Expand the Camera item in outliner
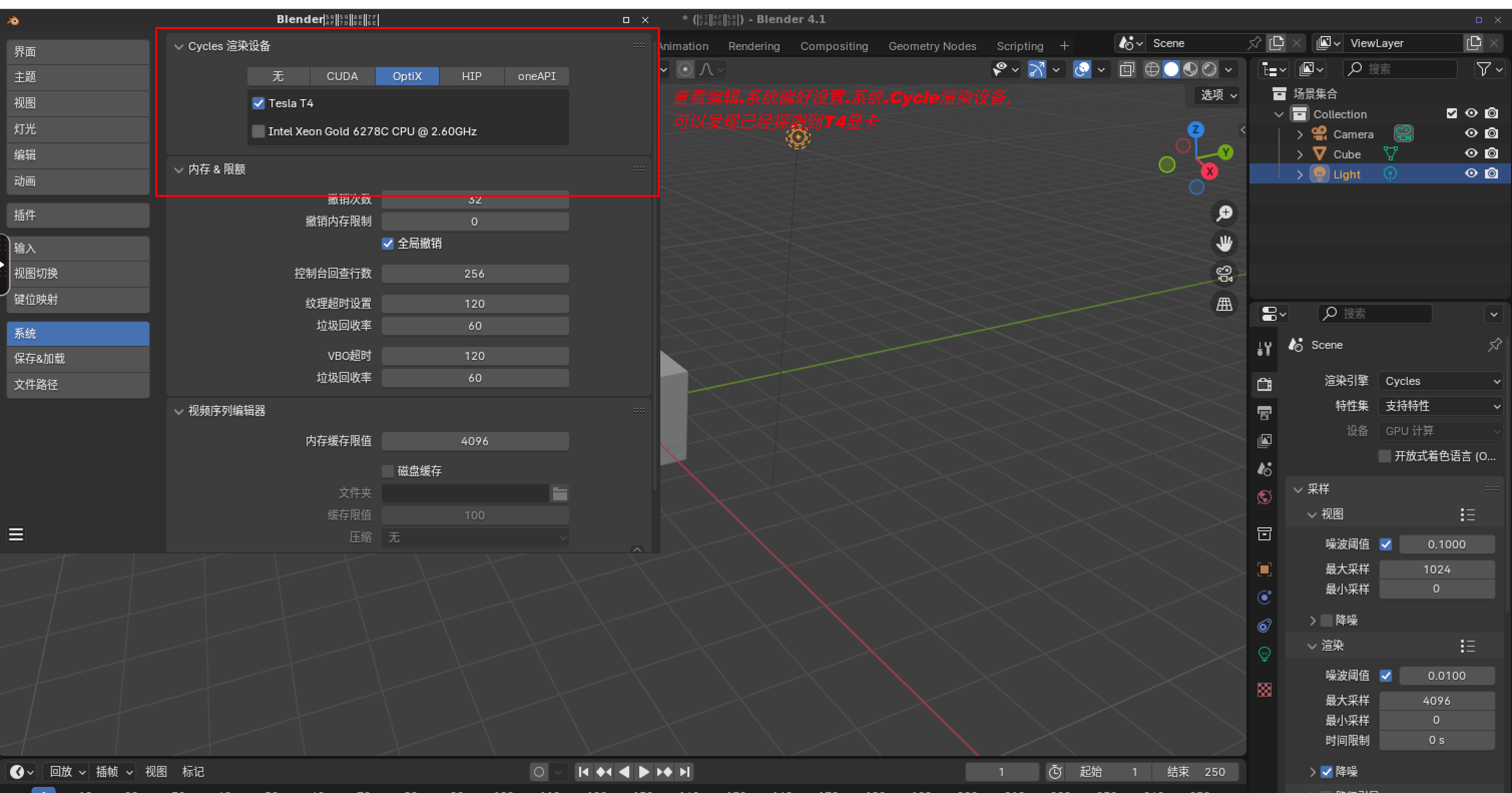1512x793 pixels. coord(1300,134)
